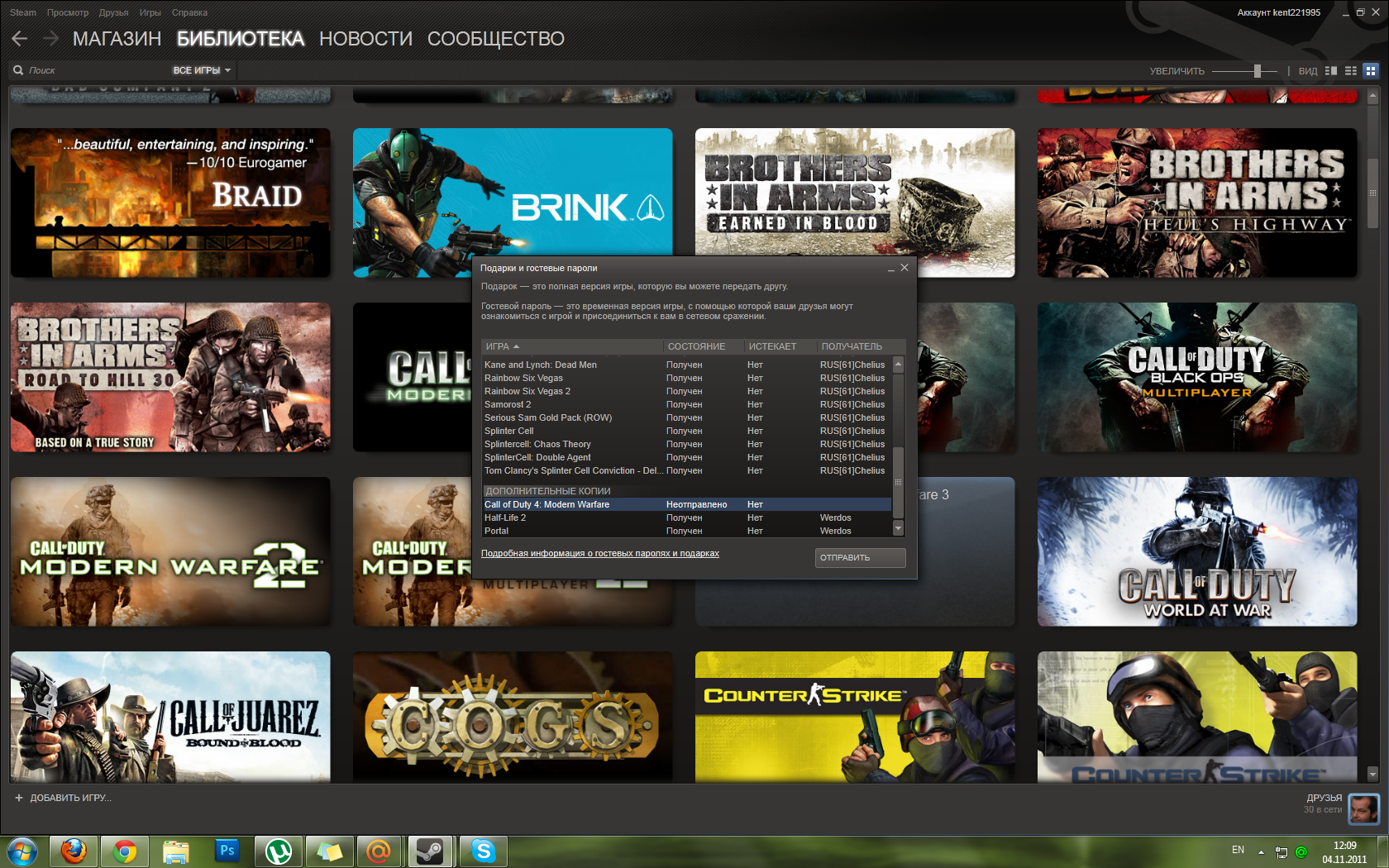
Task: Click the gift list scroll-up arrow
Action: click(x=898, y=364)
